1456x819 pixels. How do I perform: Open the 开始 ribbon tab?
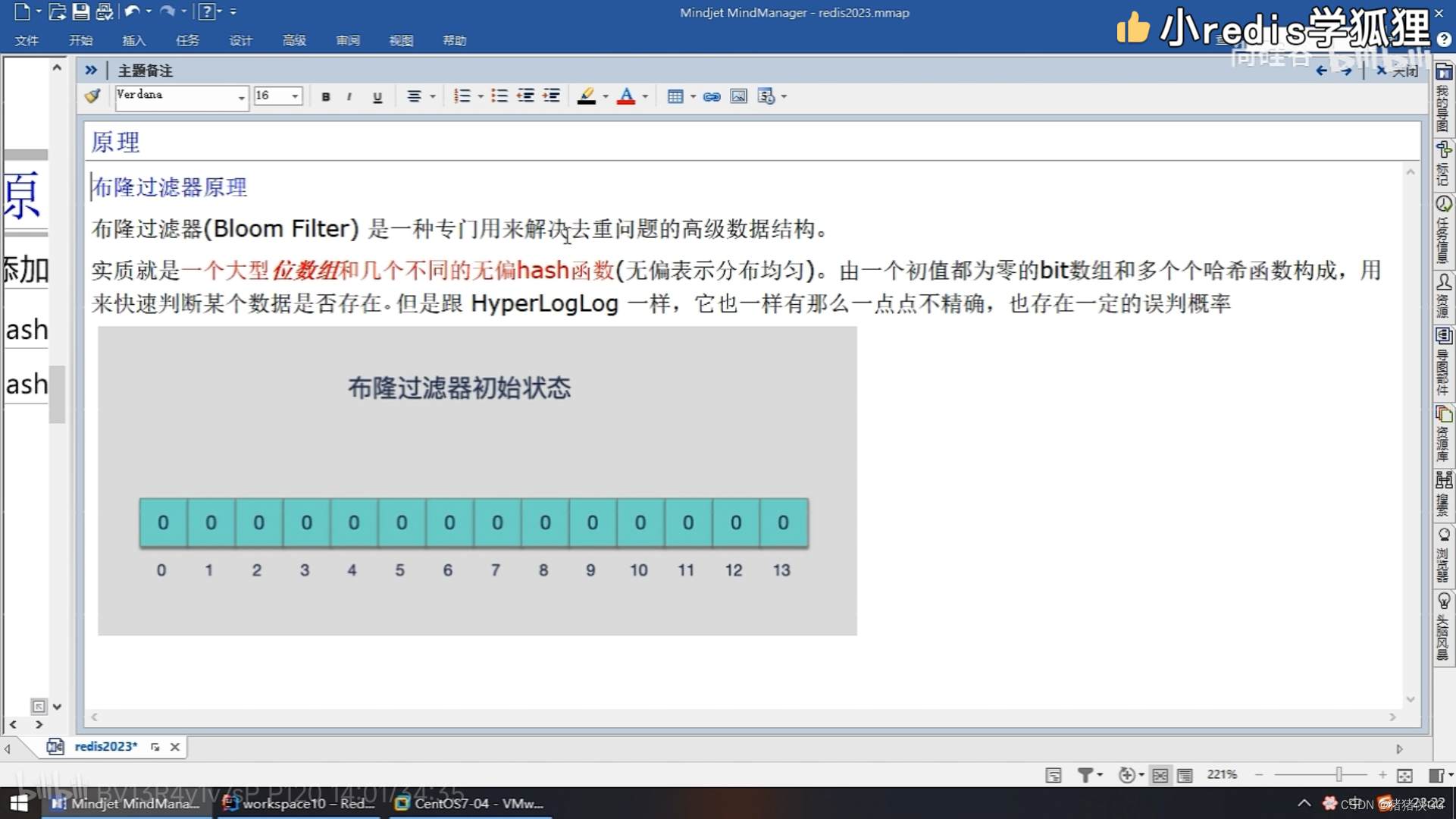point(80,40)
